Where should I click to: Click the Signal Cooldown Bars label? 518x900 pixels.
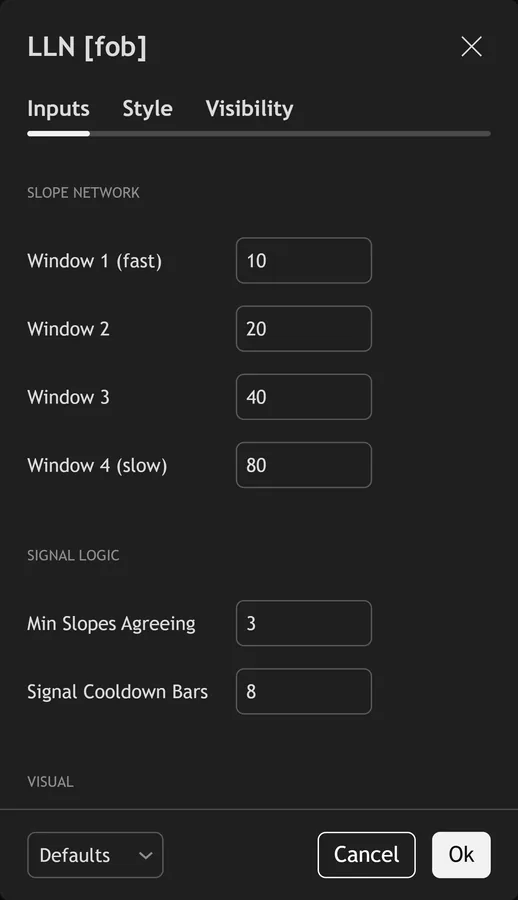click(x=118, y=692)
